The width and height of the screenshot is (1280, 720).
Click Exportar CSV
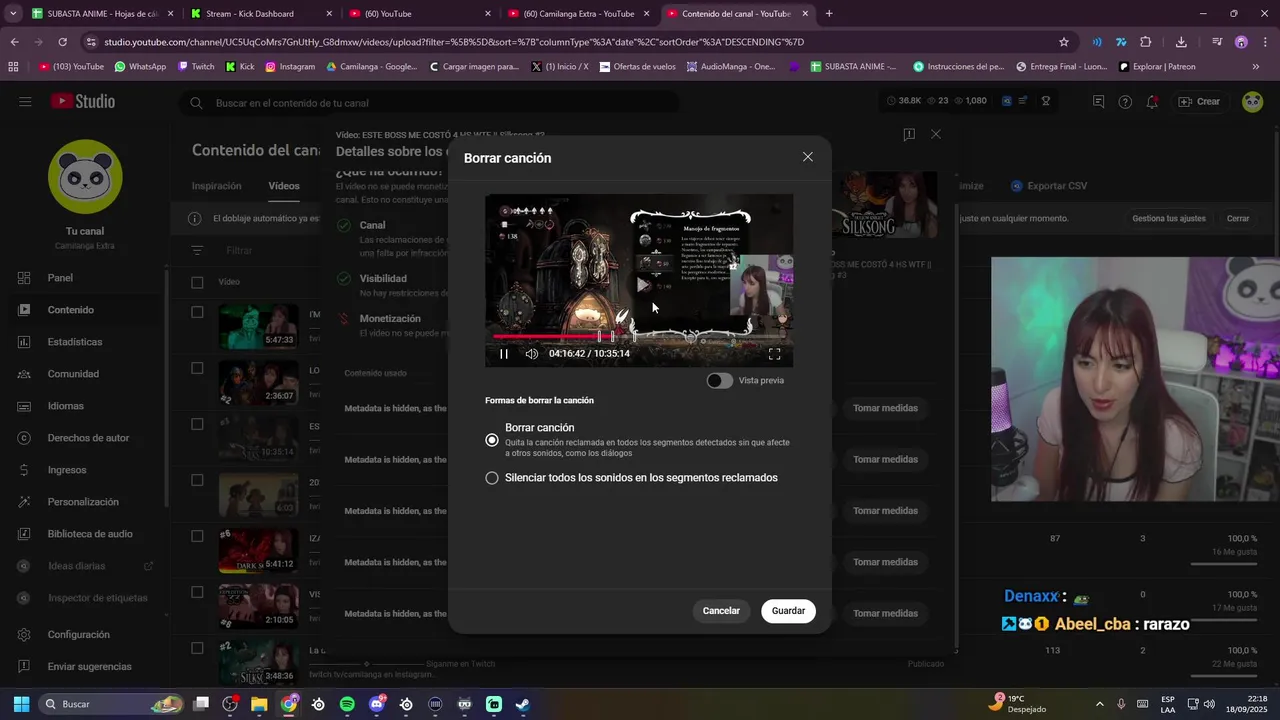point(1049,186)
